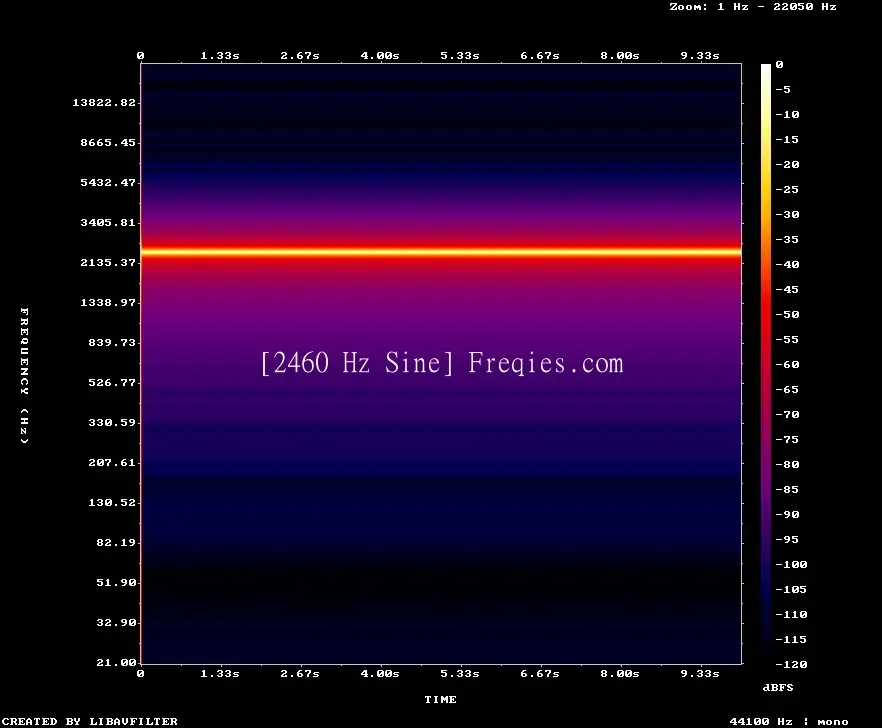Click the 9.33s label on bottom time axis
The width and height of the screenshot is (882, 728).
click(700, 673)
